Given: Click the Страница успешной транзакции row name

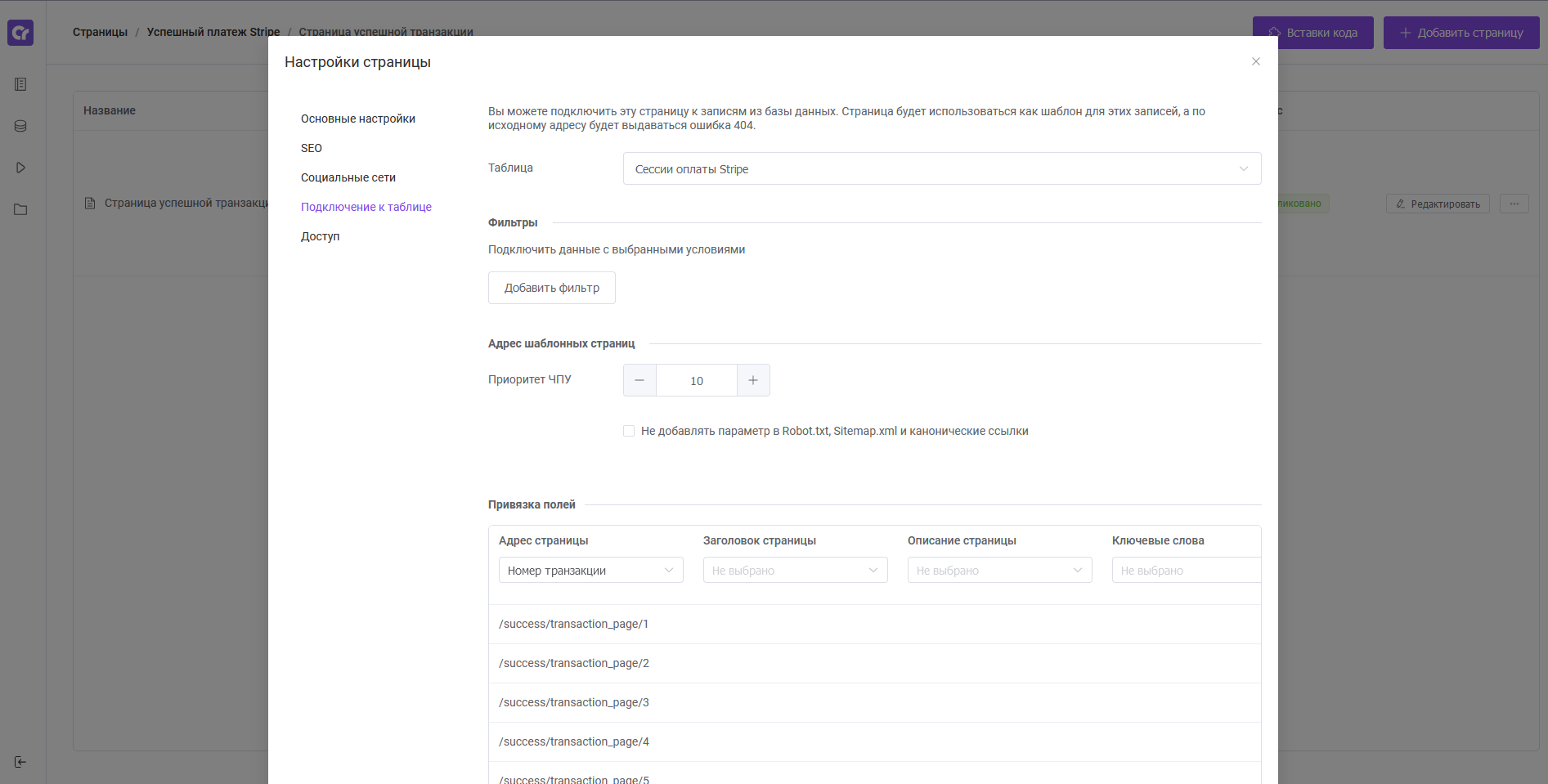Looking at the screenshot, I should 186,203.
